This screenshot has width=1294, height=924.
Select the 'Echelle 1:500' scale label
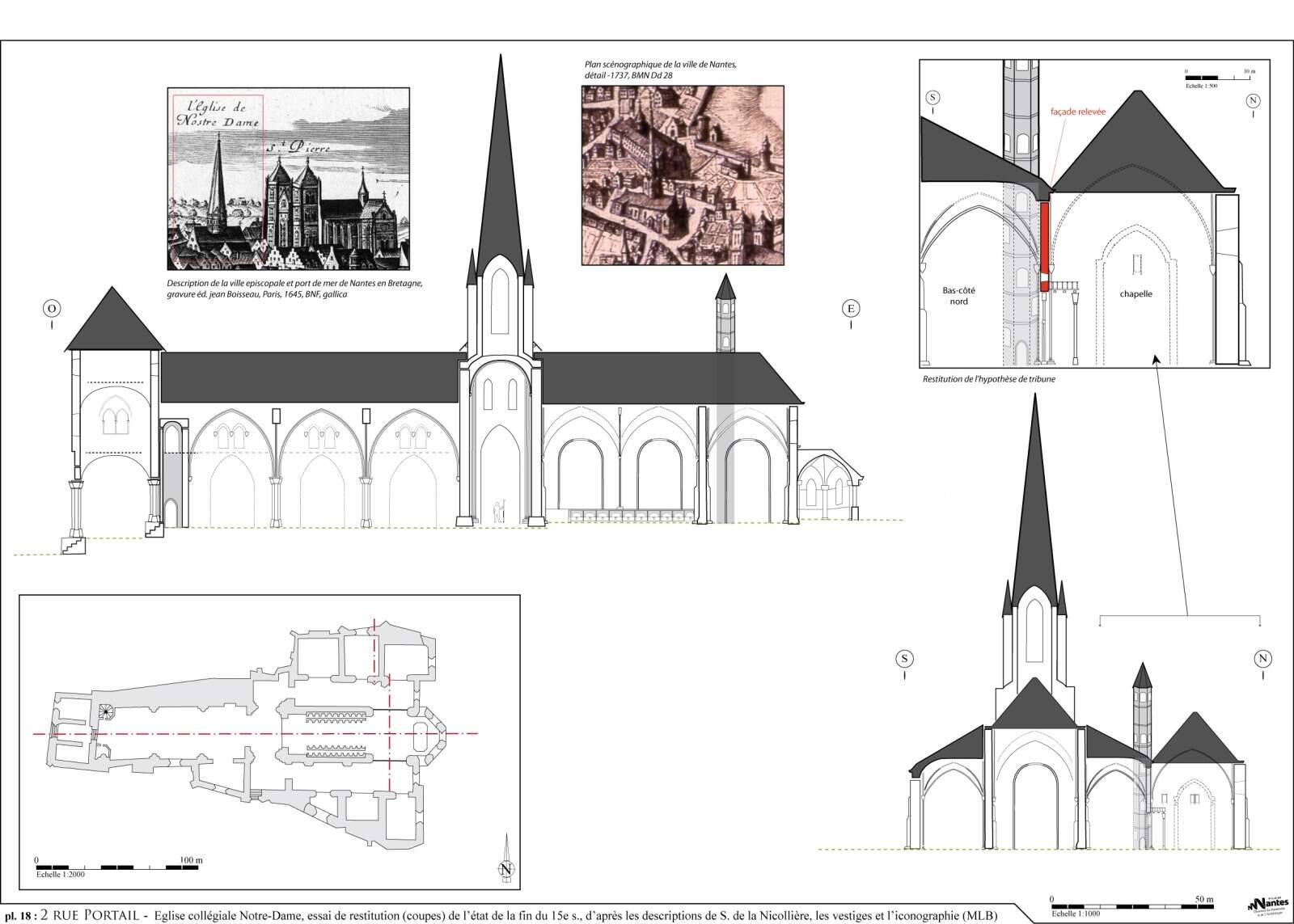(1202, 85)
